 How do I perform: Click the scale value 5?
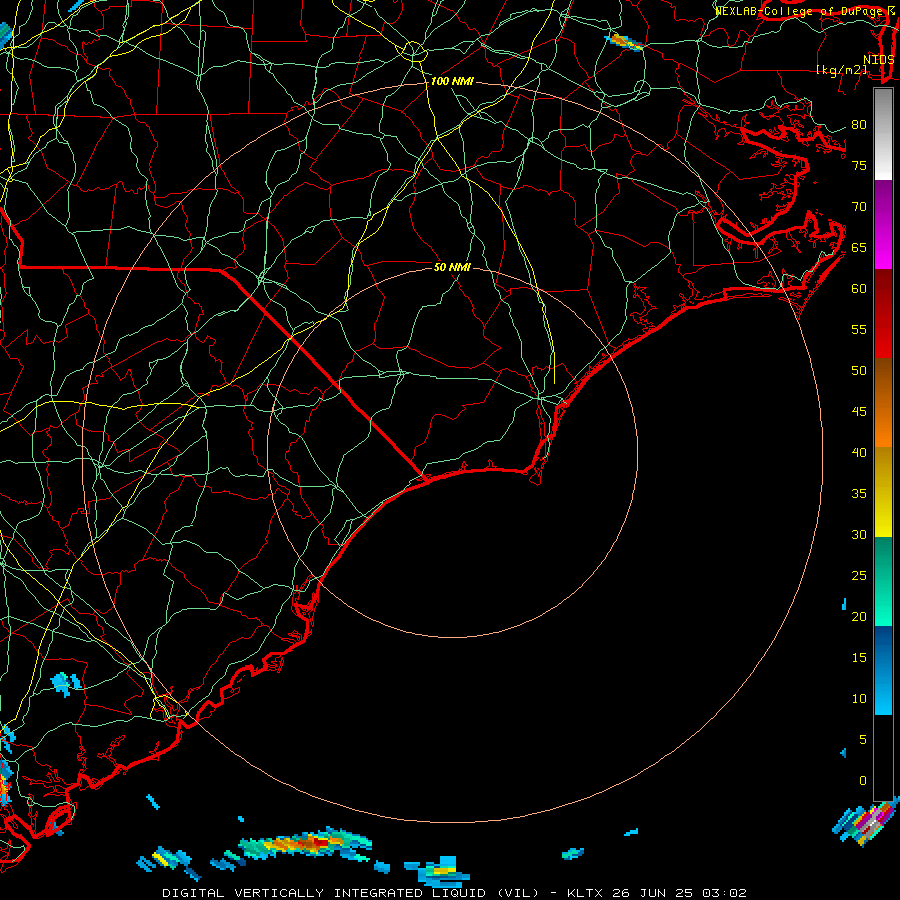pos(863,740)
